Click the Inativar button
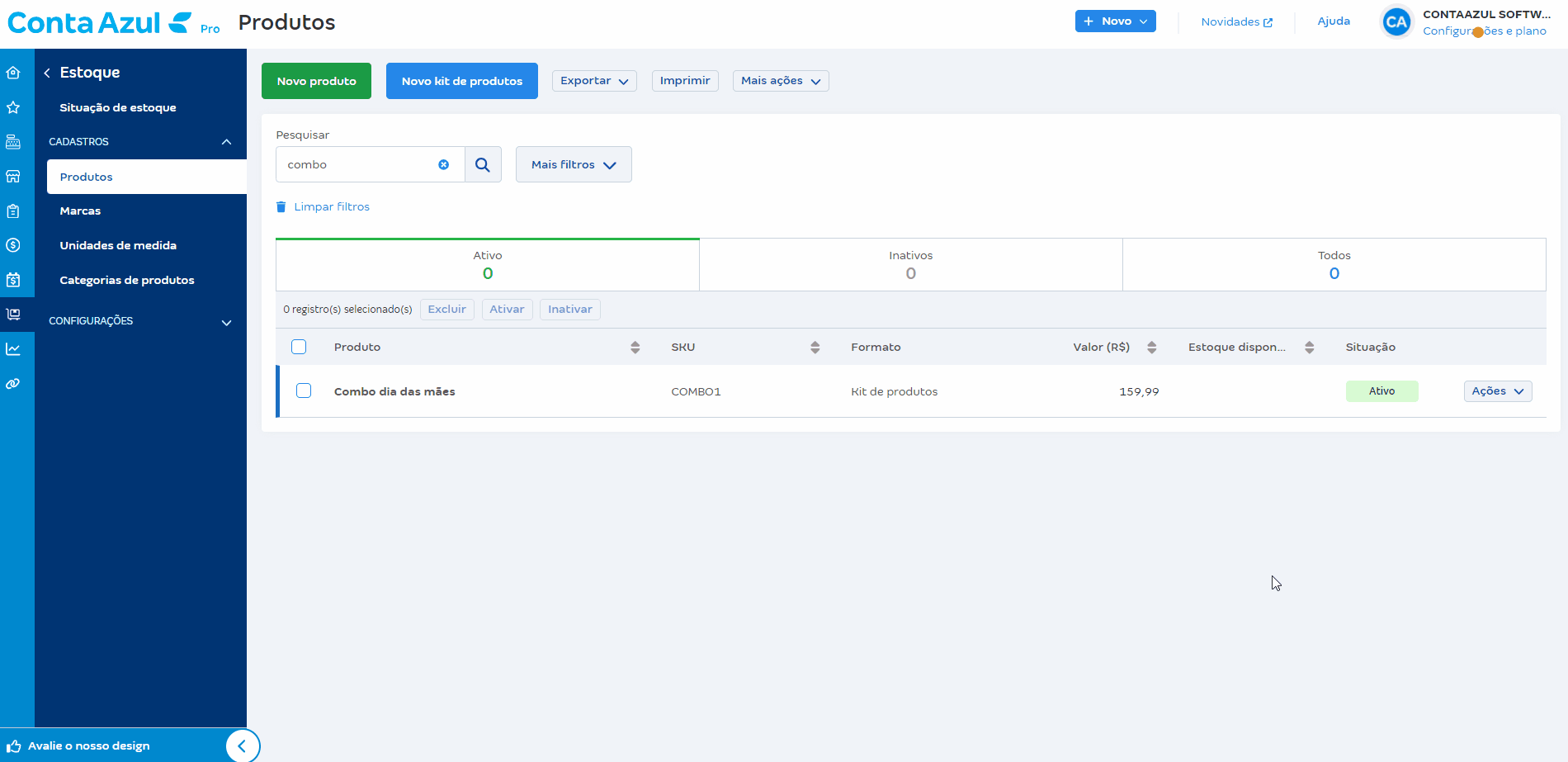1568x762 pixels. (x=570, y=310)
